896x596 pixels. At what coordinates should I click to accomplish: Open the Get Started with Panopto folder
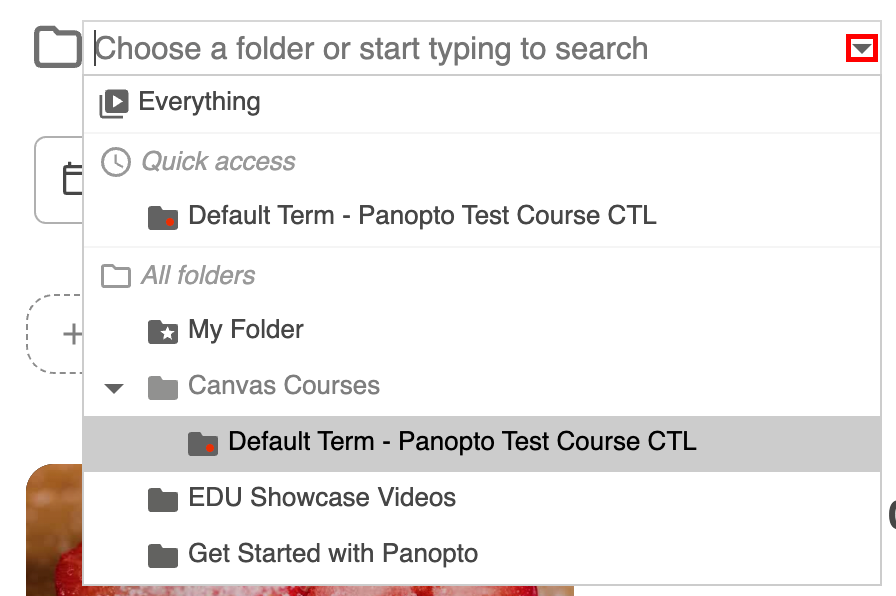333,554
